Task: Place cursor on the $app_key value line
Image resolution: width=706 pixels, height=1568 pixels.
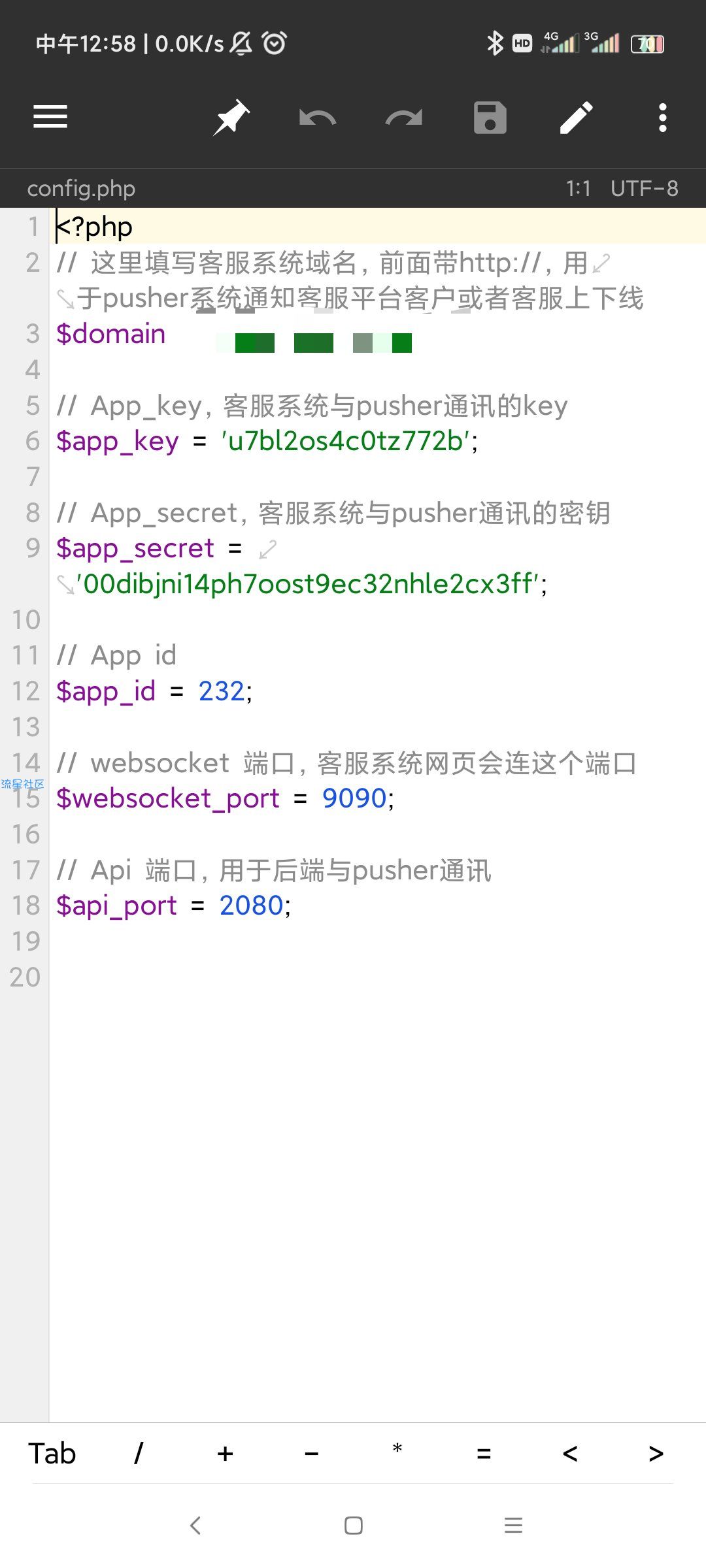Action: (x=267, y=442)
